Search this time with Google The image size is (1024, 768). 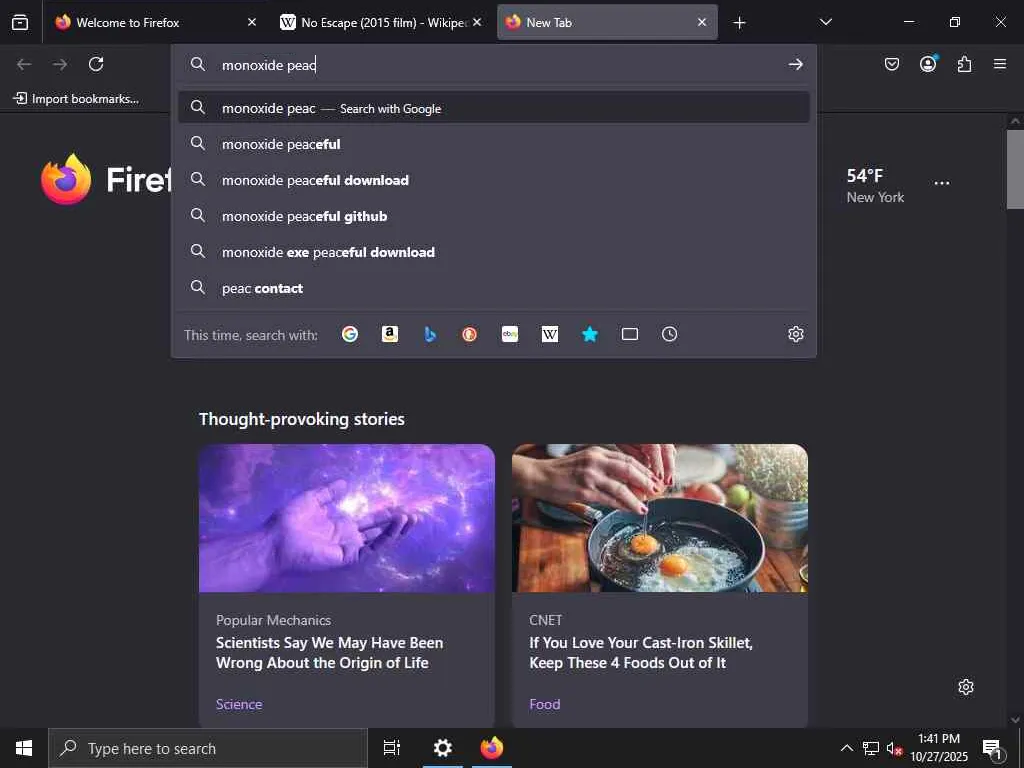(x=350, y=334)
